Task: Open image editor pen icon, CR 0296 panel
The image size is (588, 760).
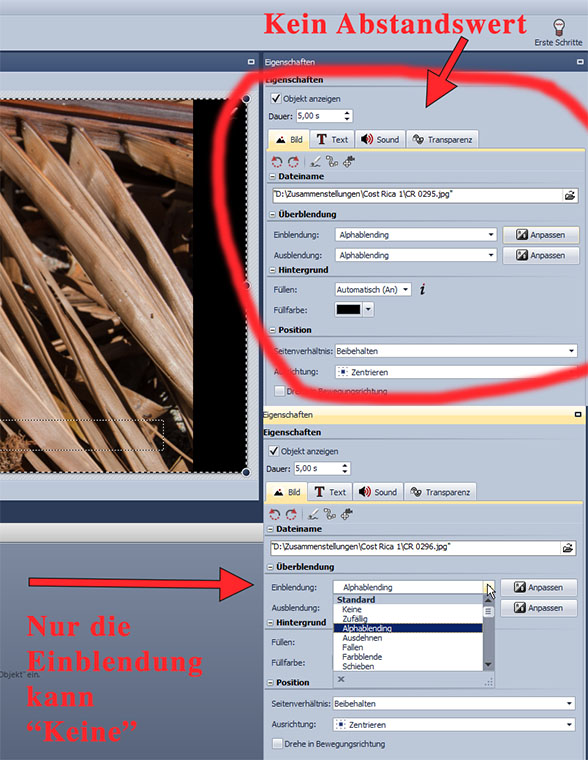Action: click(313, 514)
